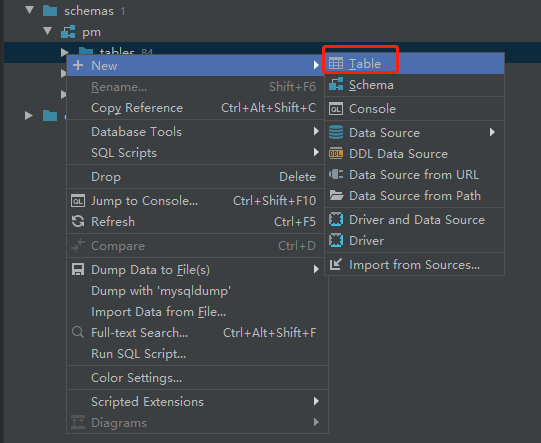Choose Data Source from Path
This screenshot has height=443, width=541.
coord(414,196)
